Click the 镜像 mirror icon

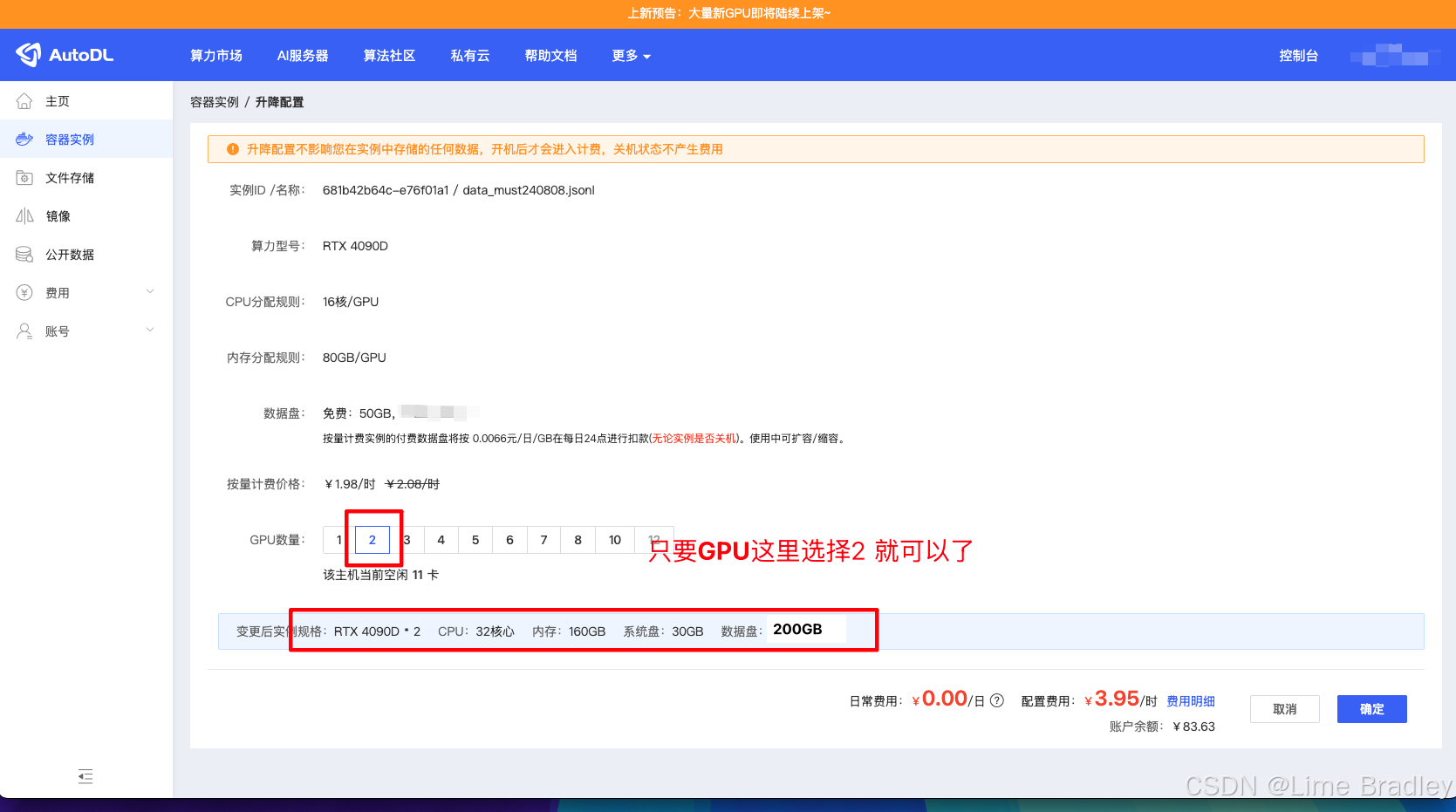pos(24,216)
